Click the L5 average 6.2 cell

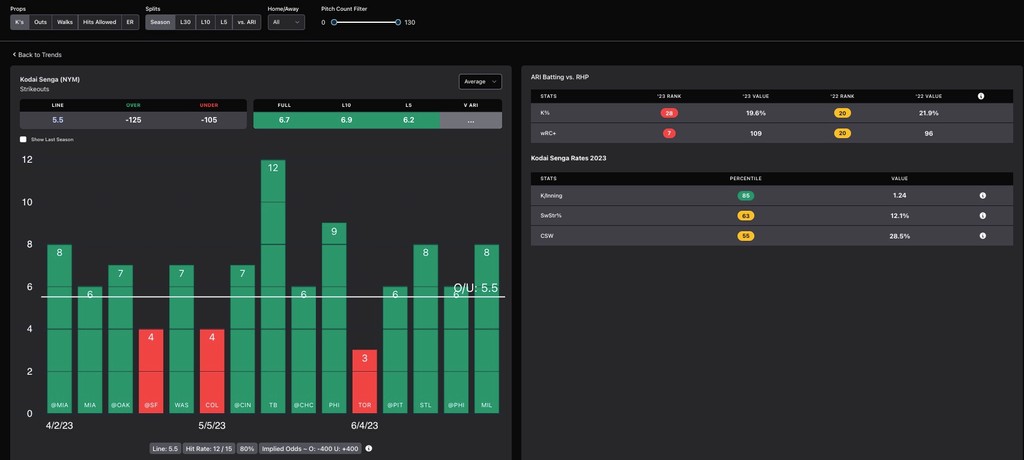(x=409, y=120)
